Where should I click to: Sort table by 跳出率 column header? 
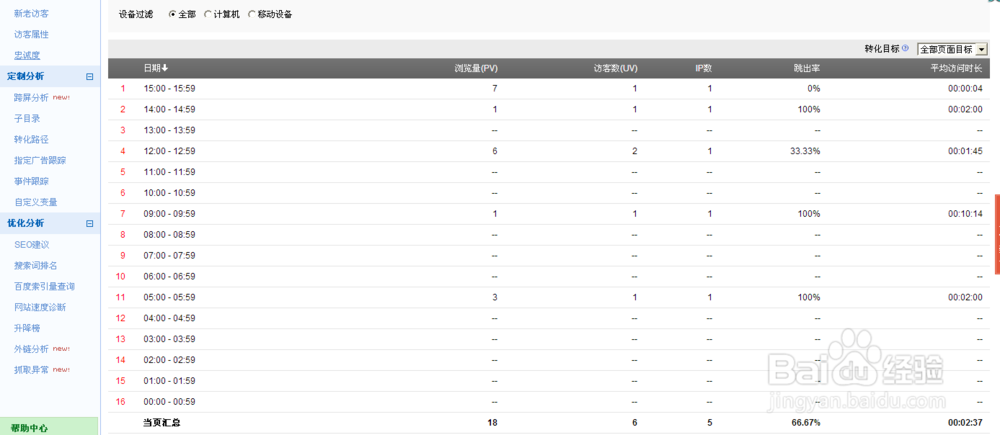(807, 68)
